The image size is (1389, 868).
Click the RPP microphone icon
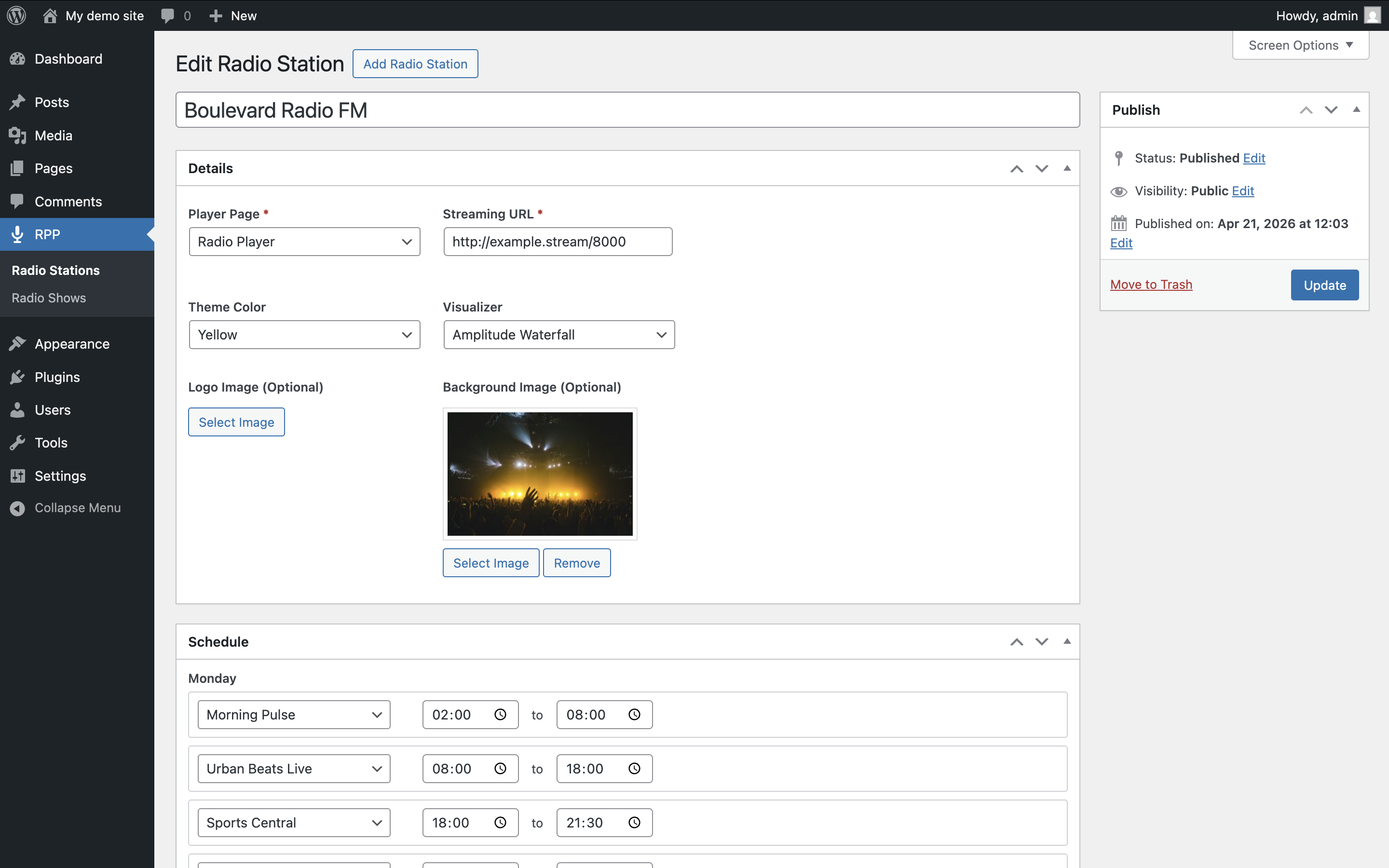coord(17,234)
